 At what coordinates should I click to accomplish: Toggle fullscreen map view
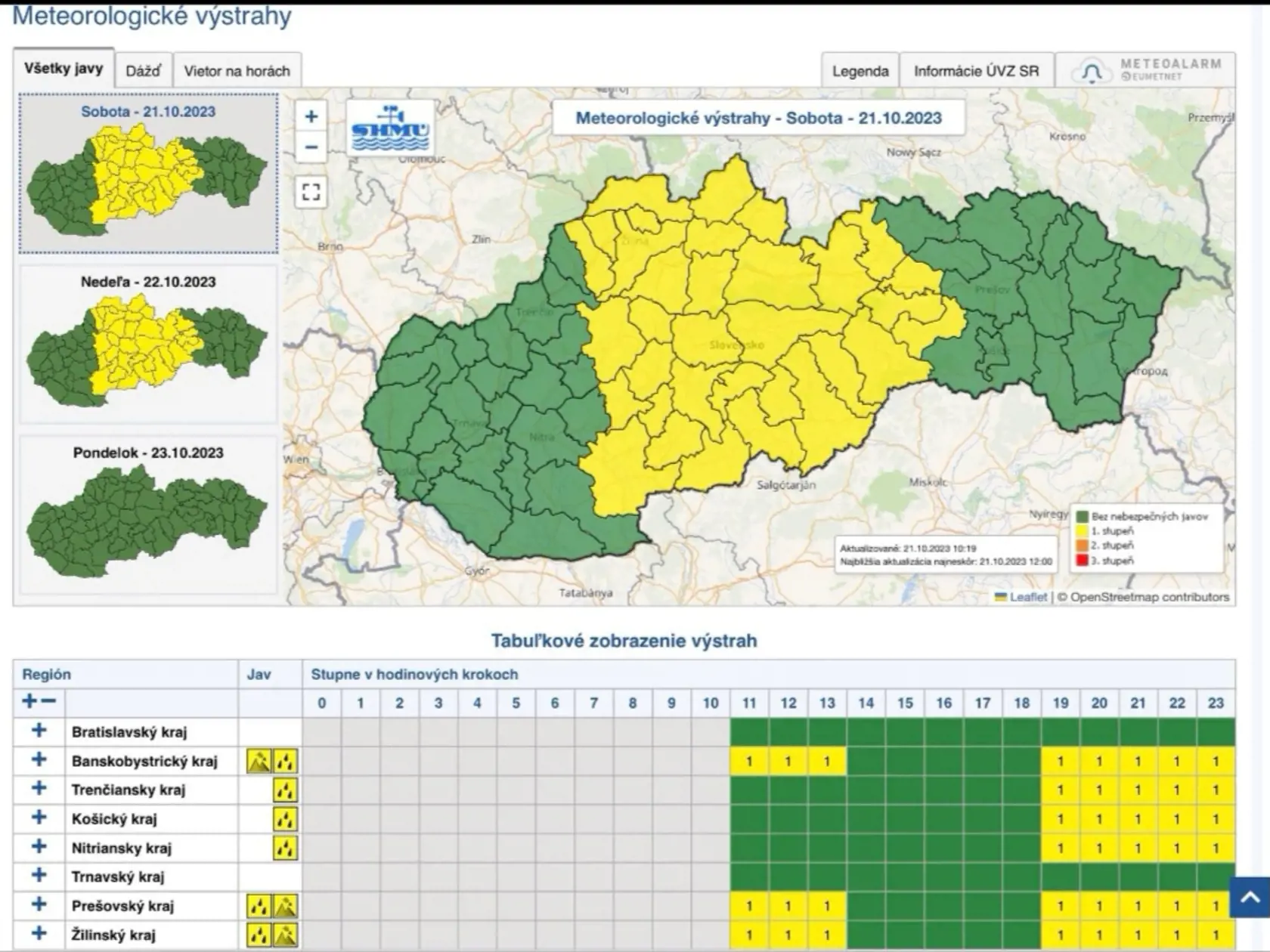(x=311, y=191)
